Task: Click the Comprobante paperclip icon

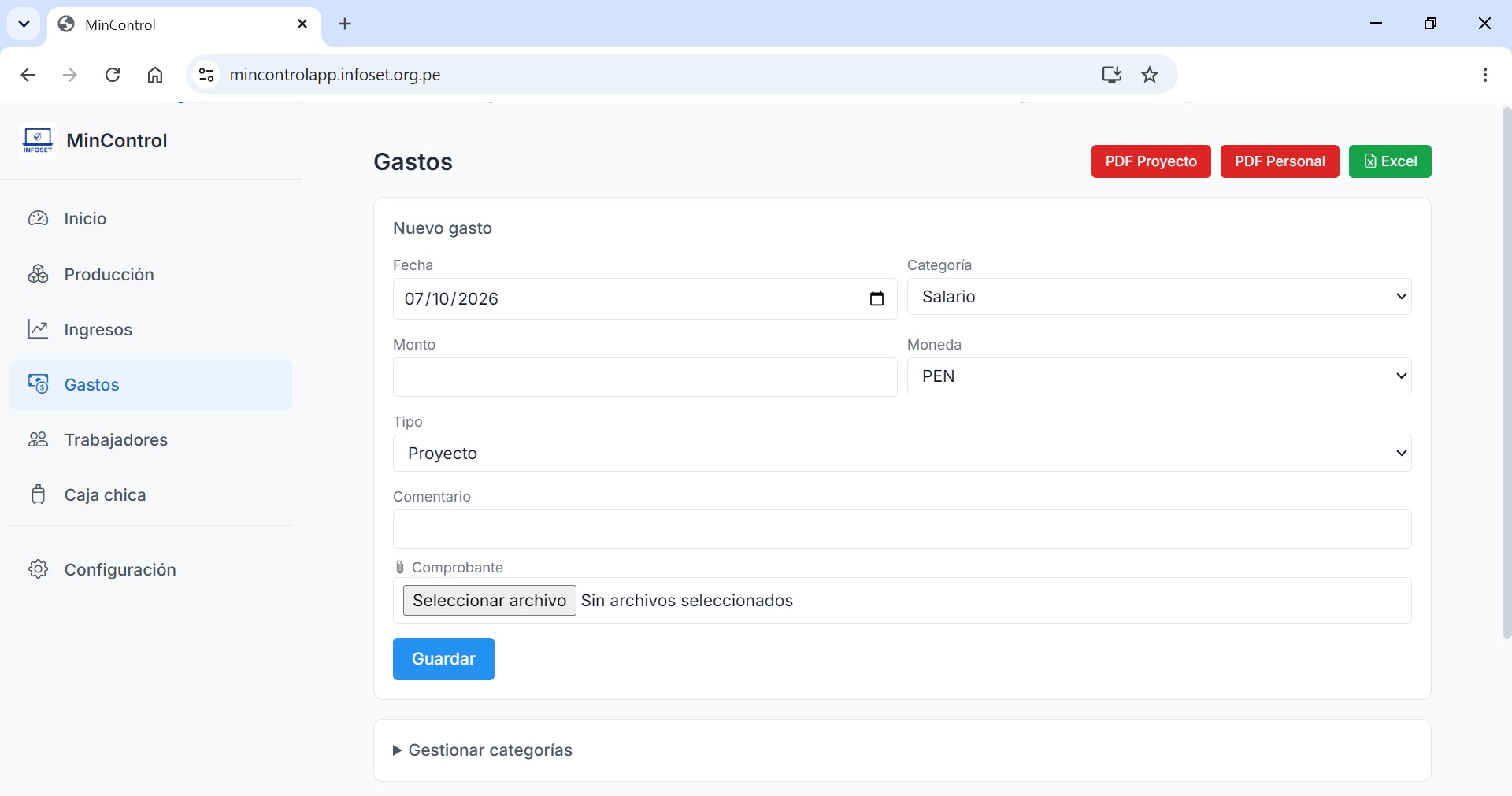Action: tap(400, 568)
